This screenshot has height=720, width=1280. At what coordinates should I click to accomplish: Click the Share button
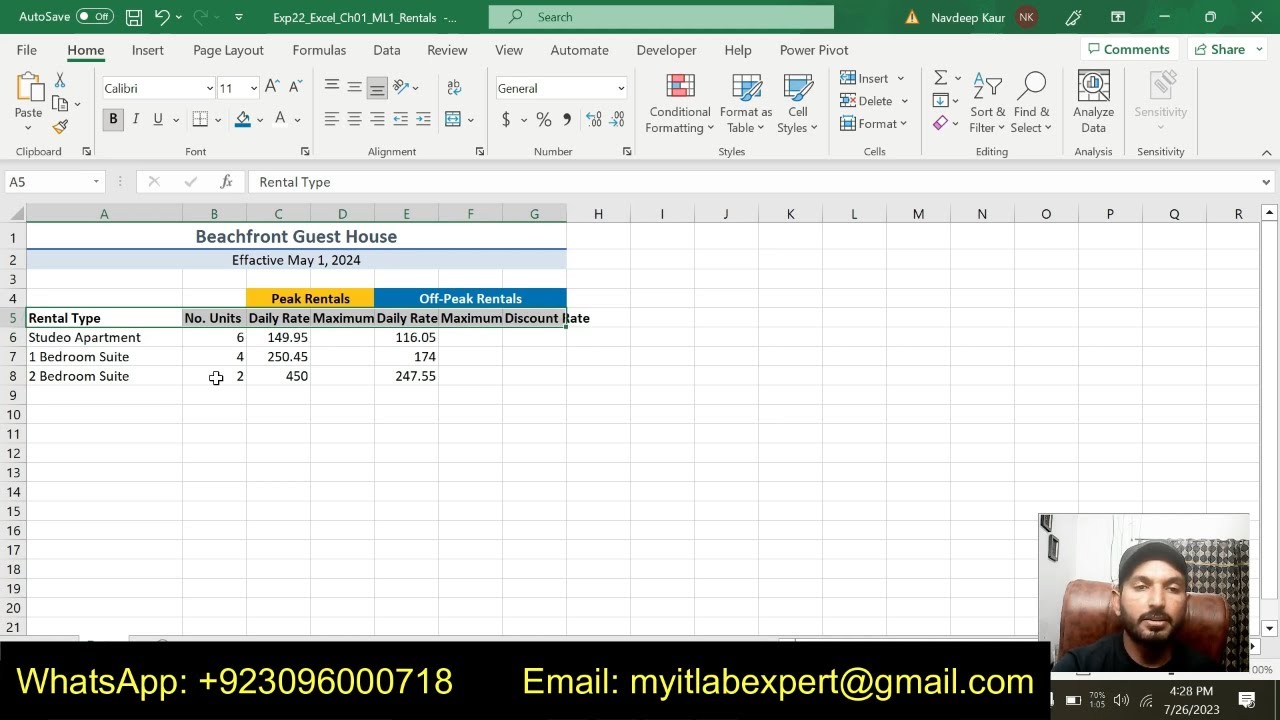click(1219, 49)
